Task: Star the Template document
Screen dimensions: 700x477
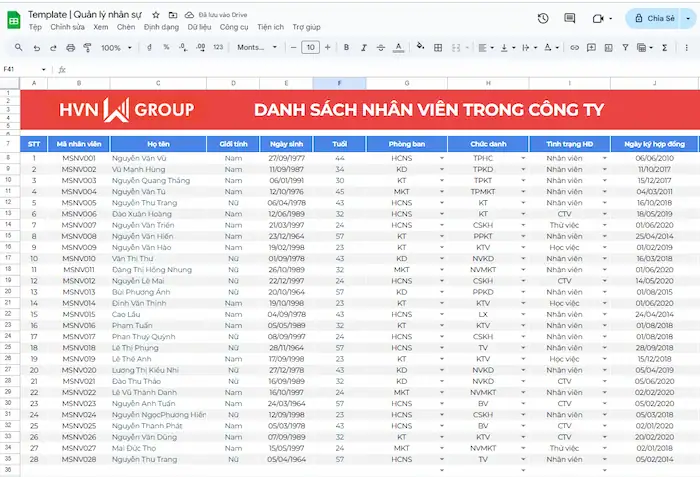Action: pos(156,15)
